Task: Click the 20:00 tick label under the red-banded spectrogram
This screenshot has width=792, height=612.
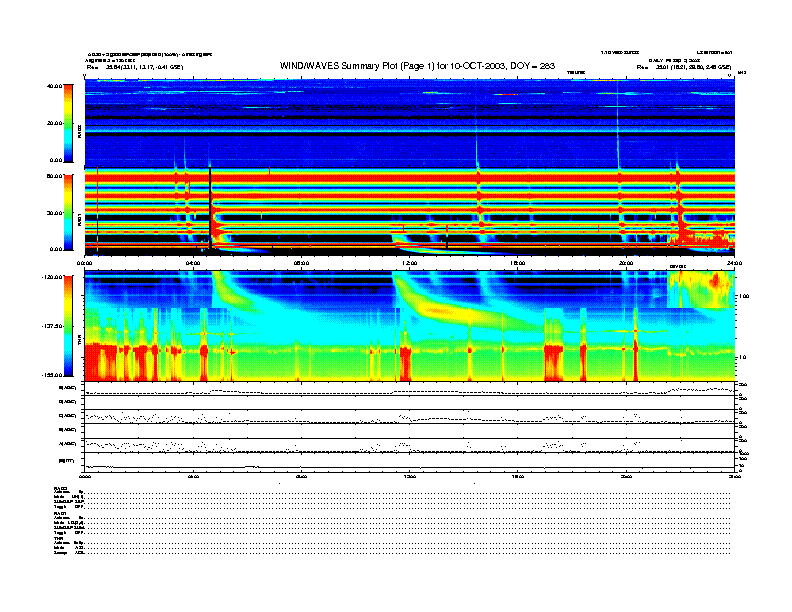Action: [x=626, y=263]
